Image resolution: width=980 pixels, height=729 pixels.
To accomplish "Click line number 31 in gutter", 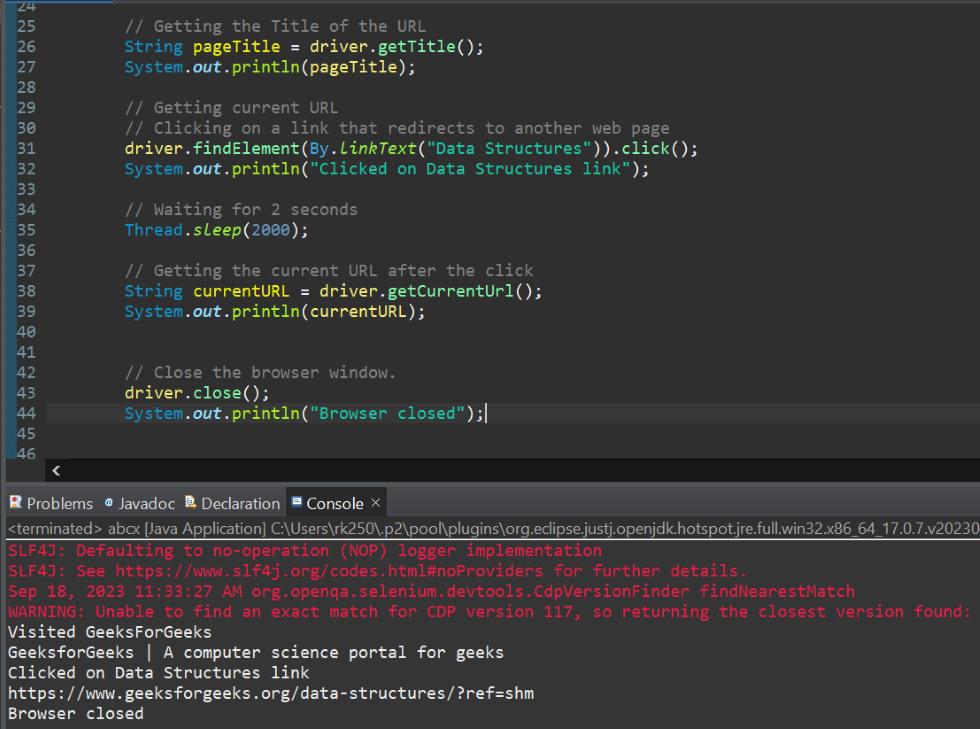I will [x=26, y=148].
